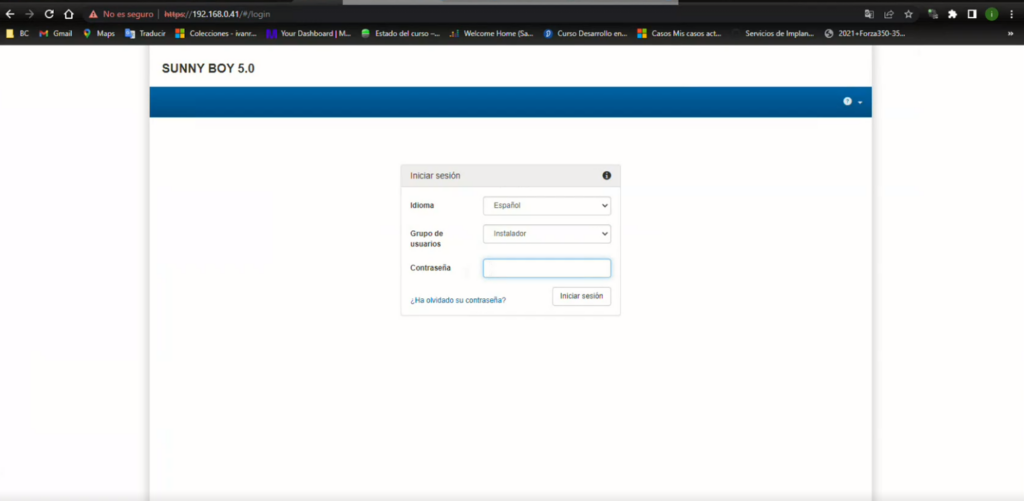Open the help menu in blue bar
The image size is (1024, 501).
click(x=852, y=102)
